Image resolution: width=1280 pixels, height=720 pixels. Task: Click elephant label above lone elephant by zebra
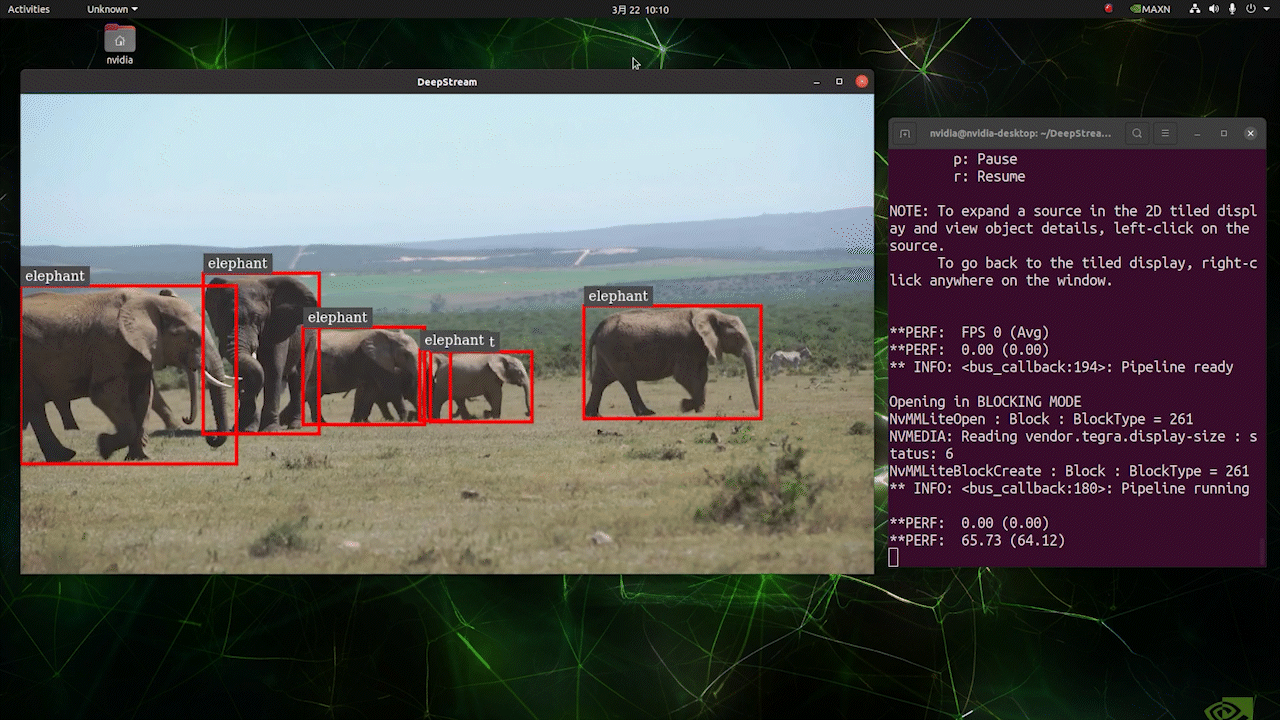pyautogui.click(x=618, y=296)
